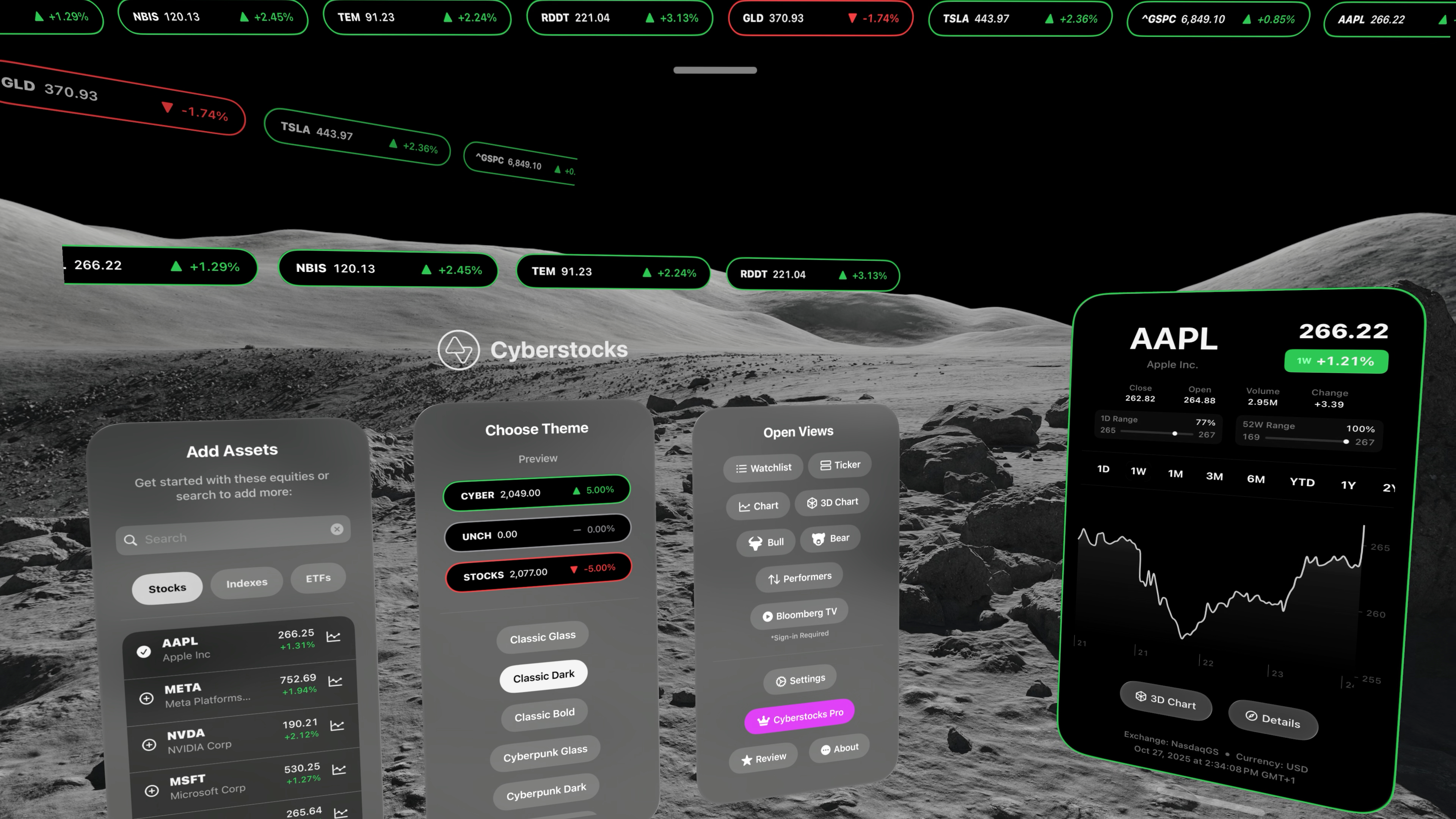Open the Performers view
This screenshot has height=819, width=1456.
click(x=799, y=577)
